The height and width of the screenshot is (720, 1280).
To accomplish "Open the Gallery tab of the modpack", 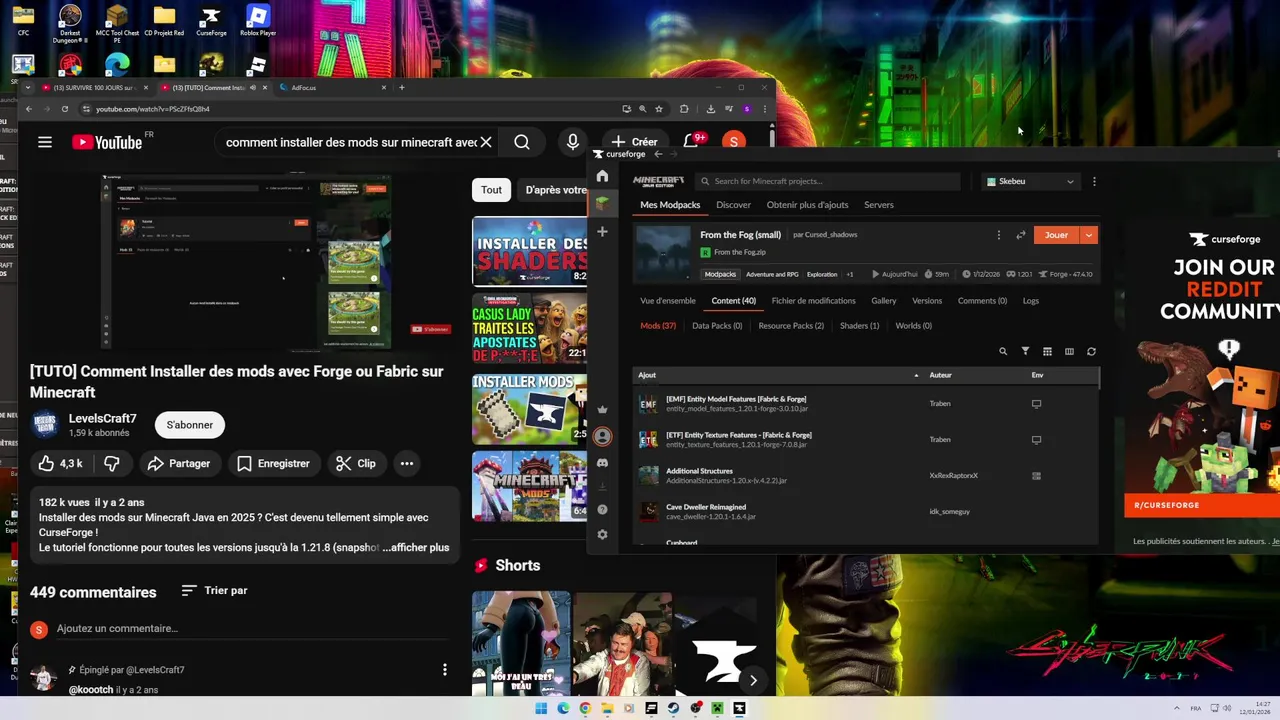I will click(883, 301).
